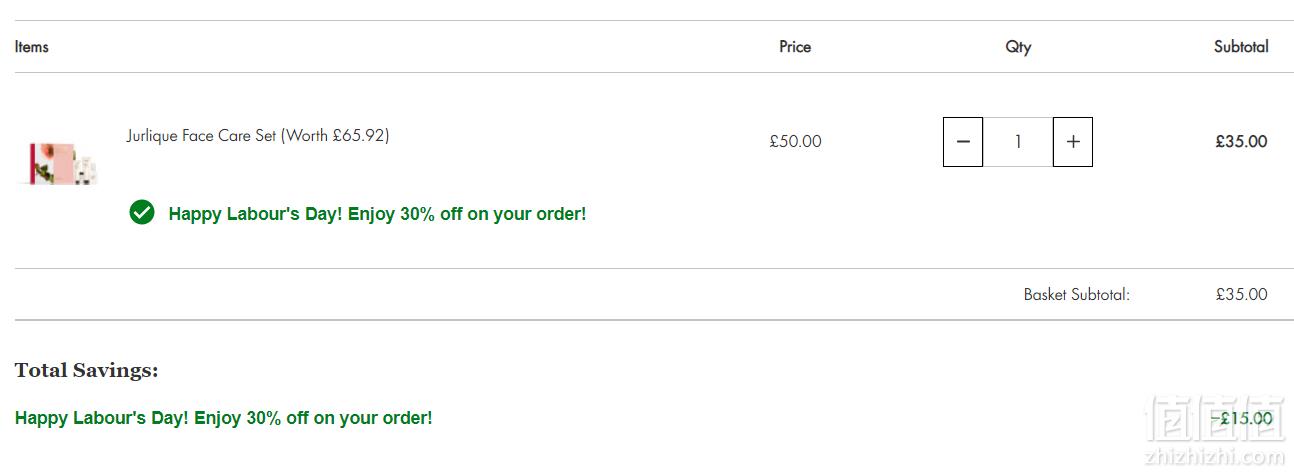Click the quantity field showing 1

[1018, 142]
